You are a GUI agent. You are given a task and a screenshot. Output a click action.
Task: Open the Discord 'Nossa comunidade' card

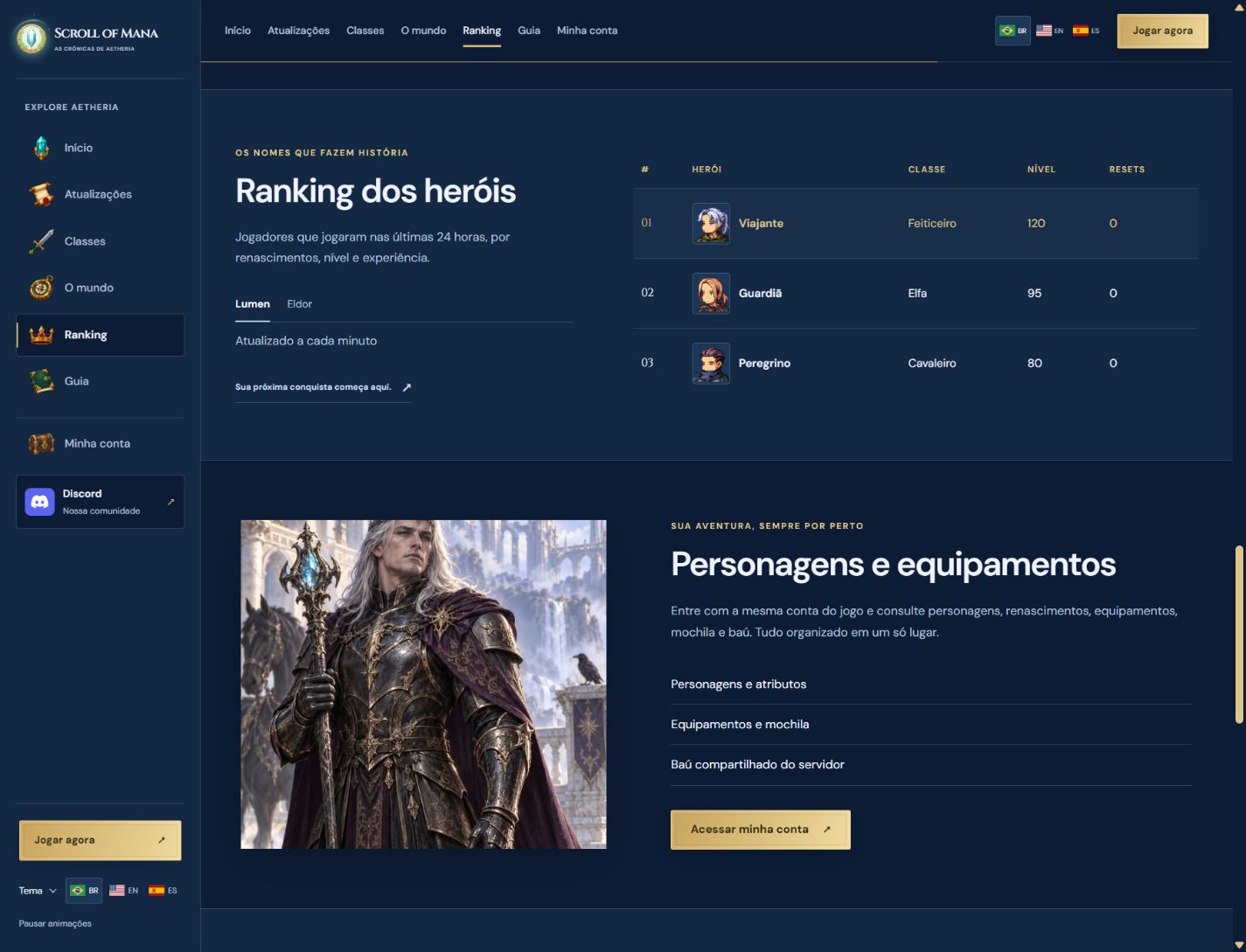101,502
